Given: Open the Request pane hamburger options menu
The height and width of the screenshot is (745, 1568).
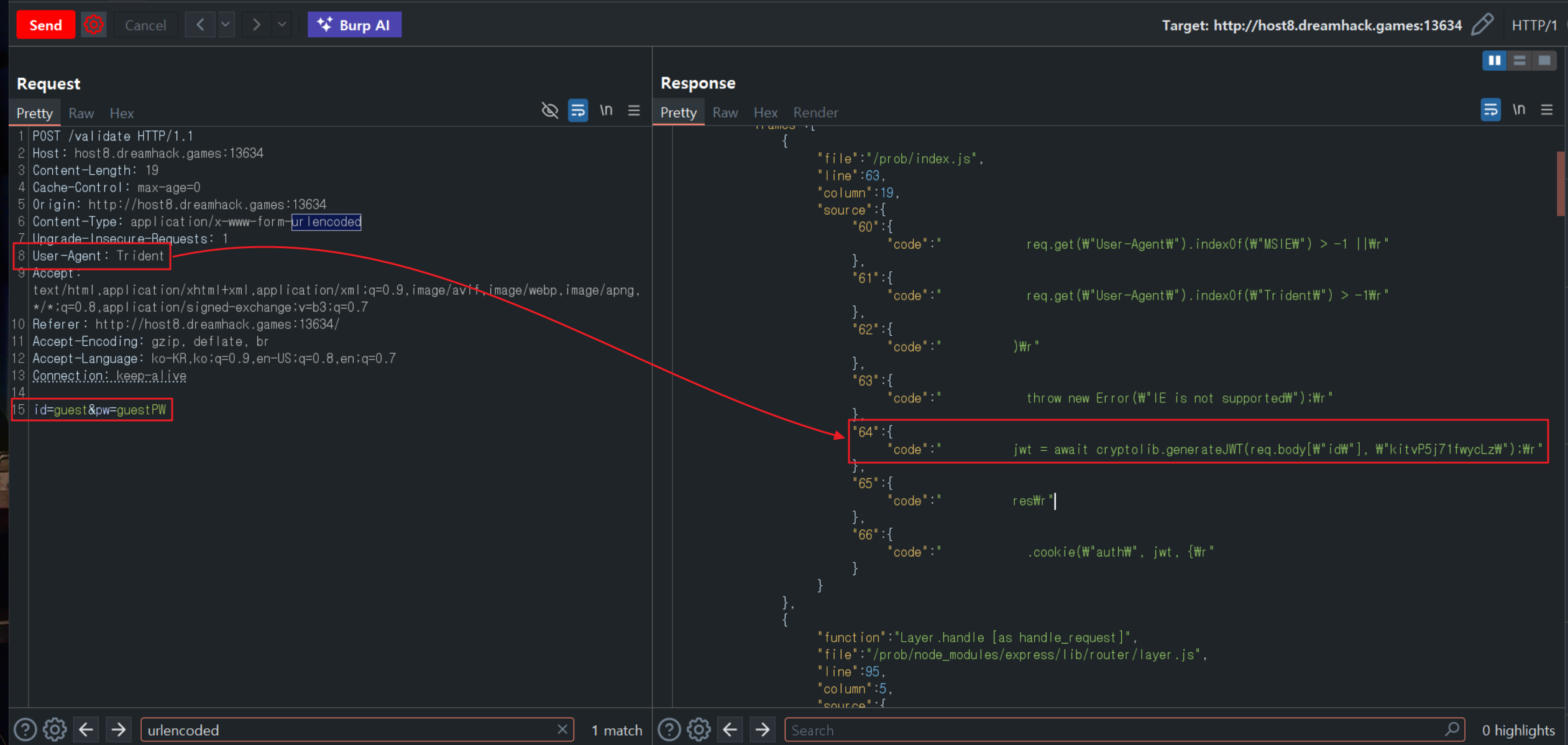Looking at the screenshot, I should 634,111.
